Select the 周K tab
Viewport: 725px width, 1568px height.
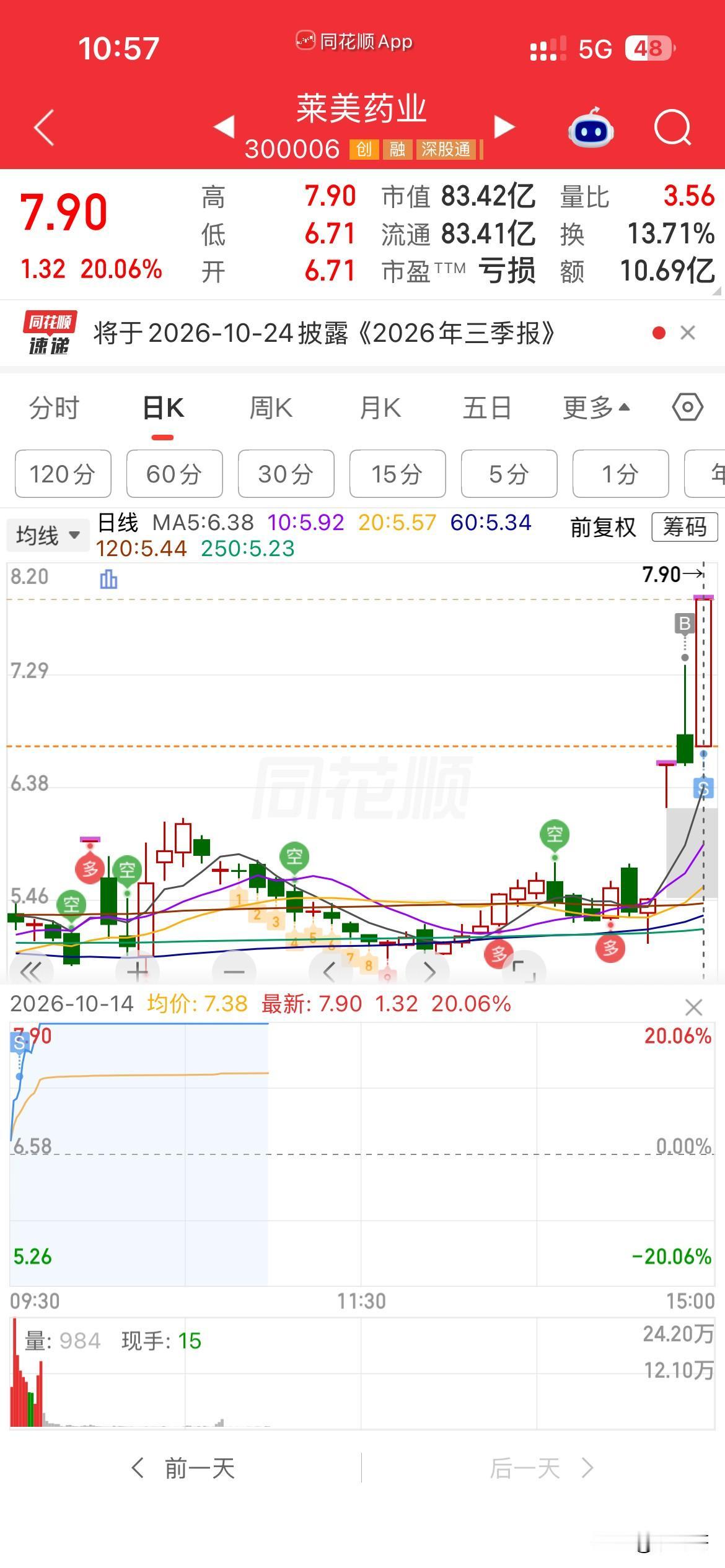[x=271, y=408]
